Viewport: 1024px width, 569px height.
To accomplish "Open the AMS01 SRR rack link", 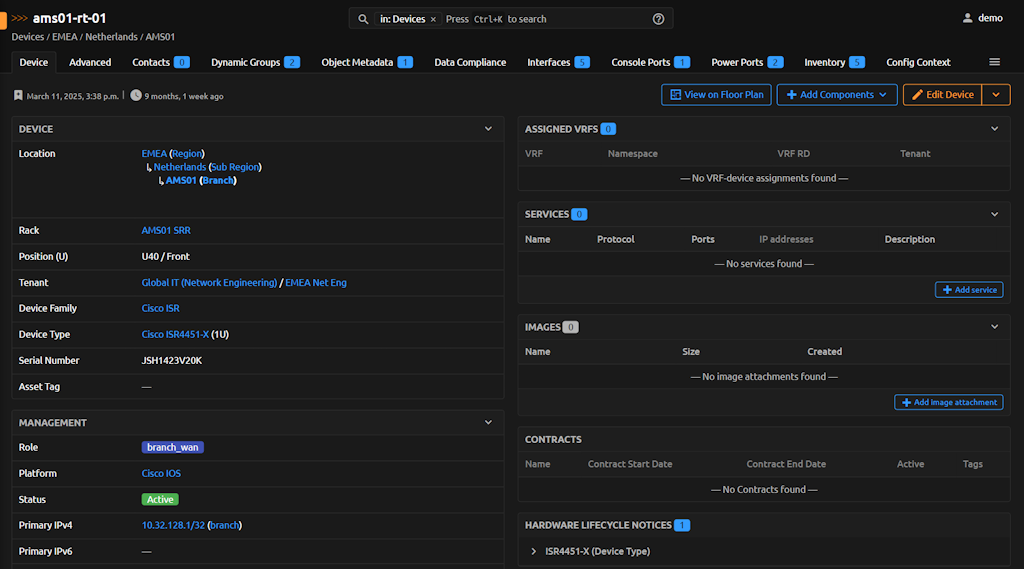I will tap(166, 231).
